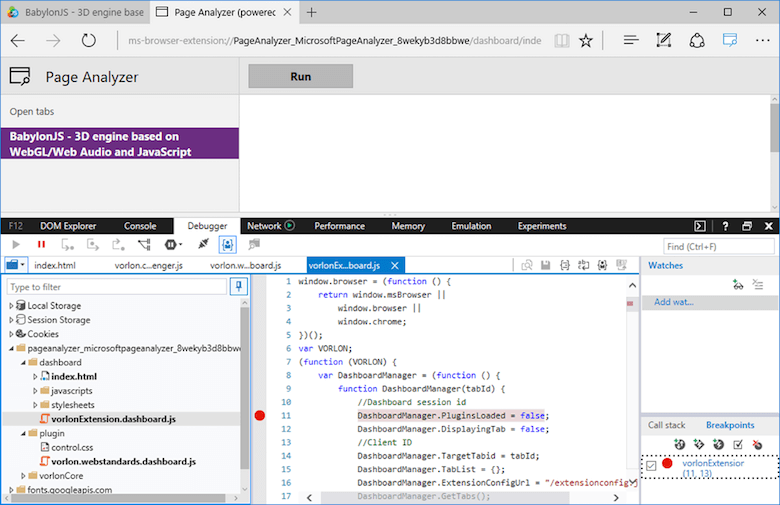Click the pin icon beside filter box
Screen dimensions: 780x505
point(239,286)
